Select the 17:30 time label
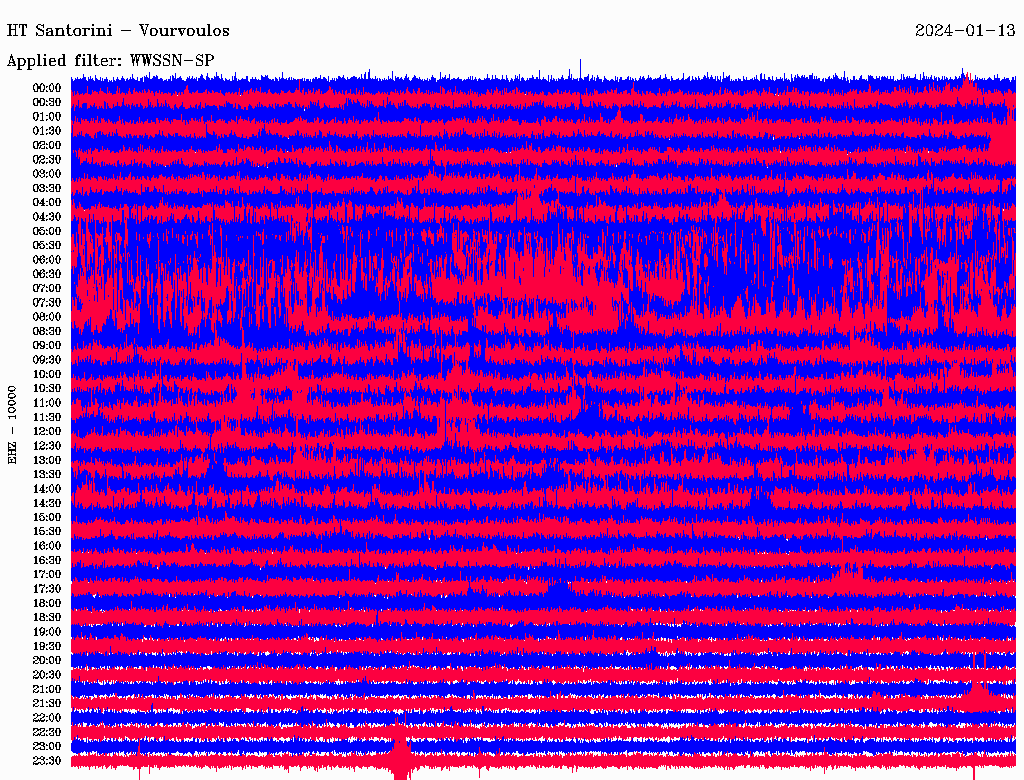1024x780 pixels. pos(47,589)
